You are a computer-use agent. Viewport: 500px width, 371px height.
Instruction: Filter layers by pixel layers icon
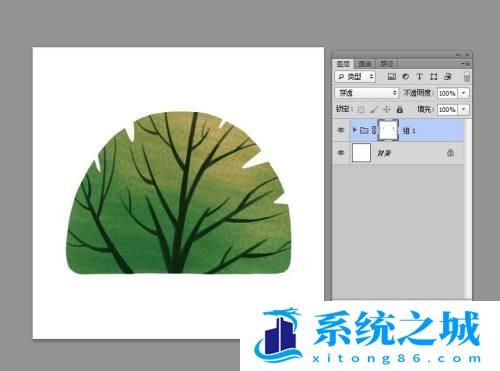coord(392,77)
